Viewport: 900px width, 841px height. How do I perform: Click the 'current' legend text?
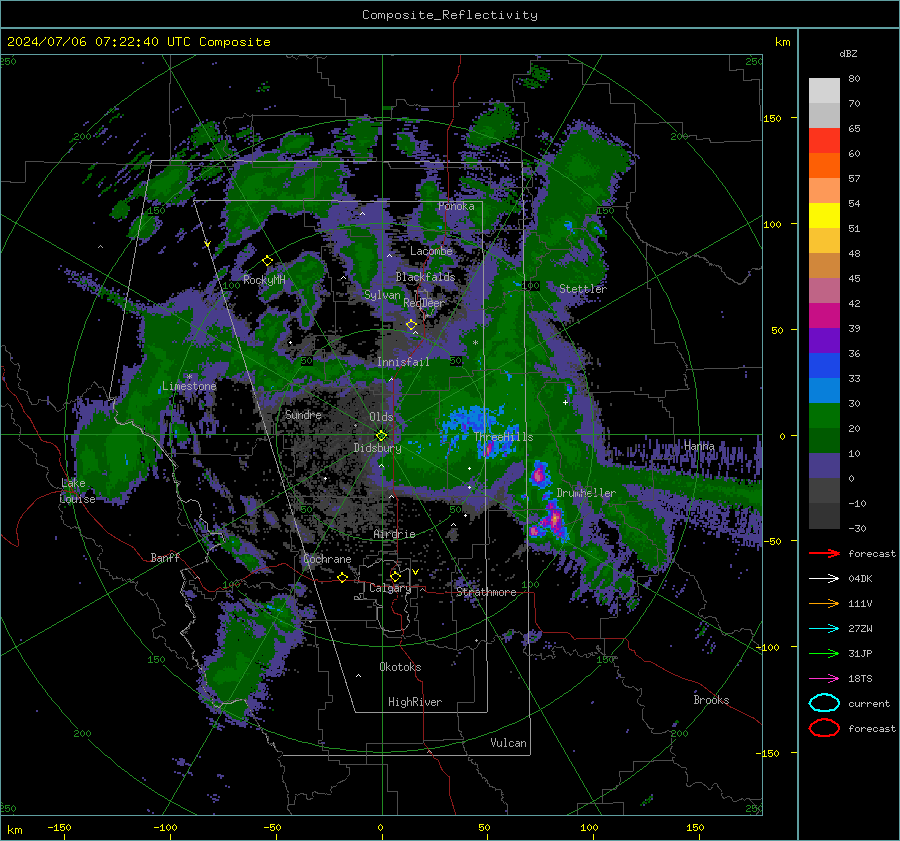click(869, 704)
